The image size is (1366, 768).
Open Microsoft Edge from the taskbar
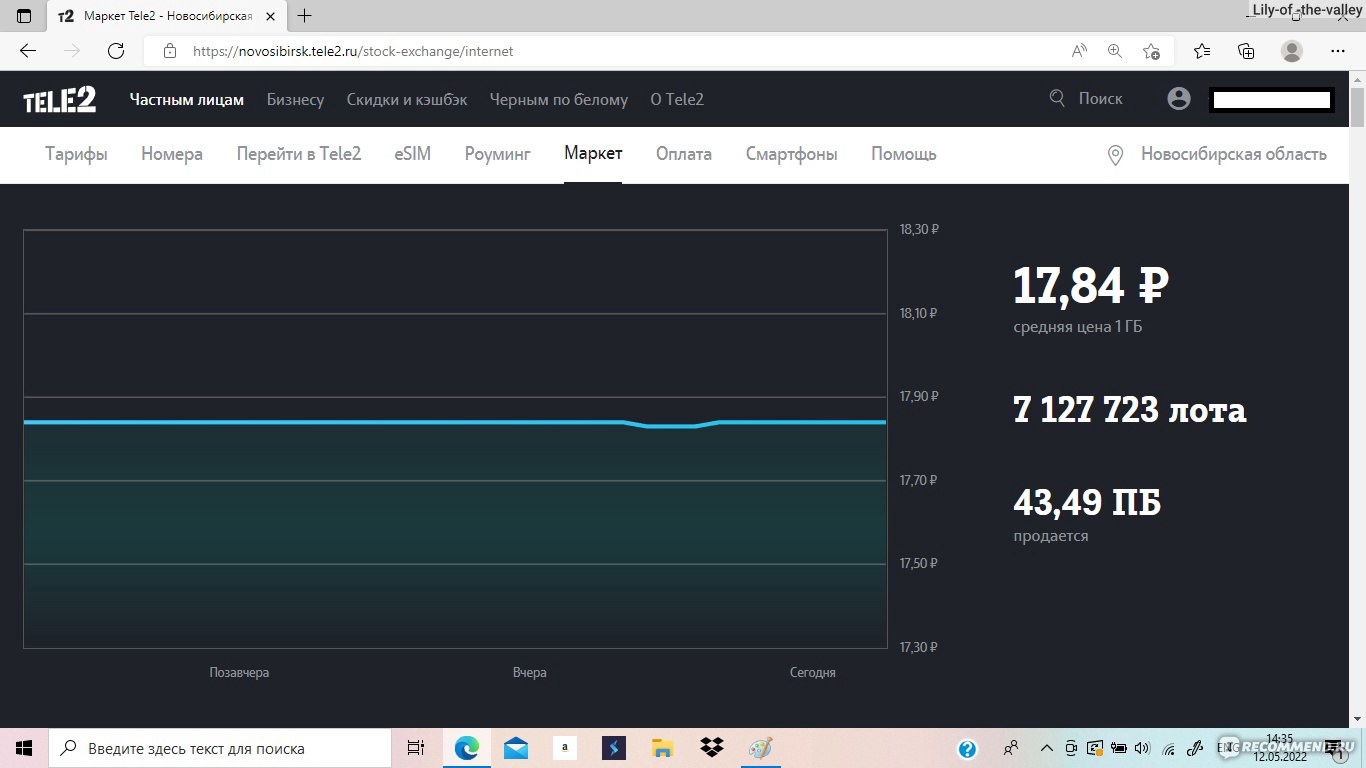(467, 748)
